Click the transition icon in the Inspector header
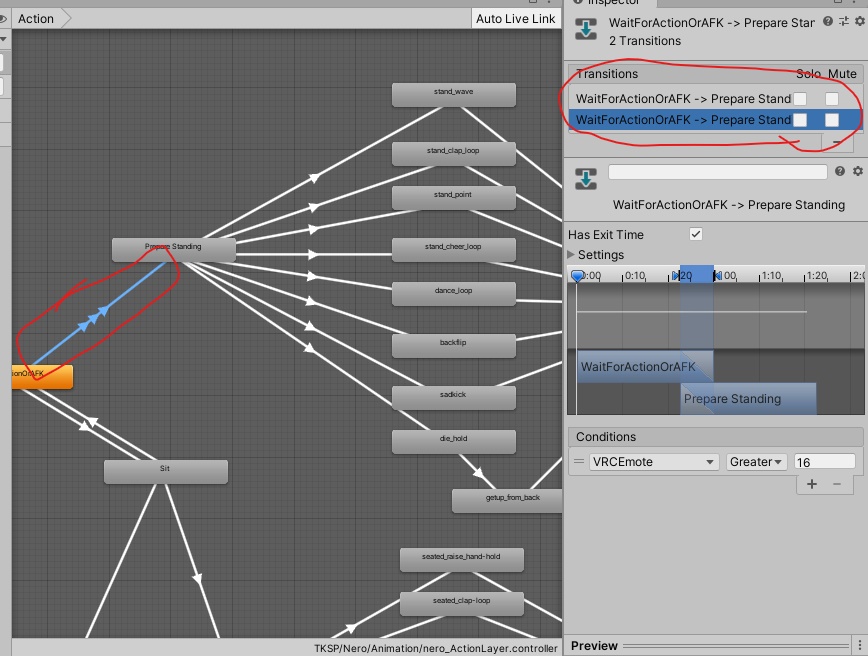Viewport: 868px width, 656px height. [586, 29]
